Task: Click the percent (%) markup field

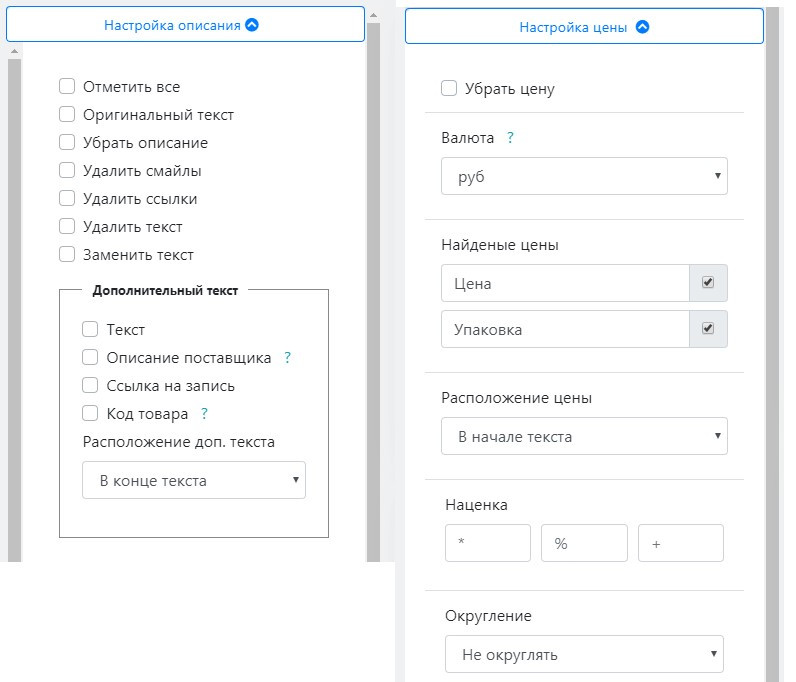Action: [x=584, y=543]
